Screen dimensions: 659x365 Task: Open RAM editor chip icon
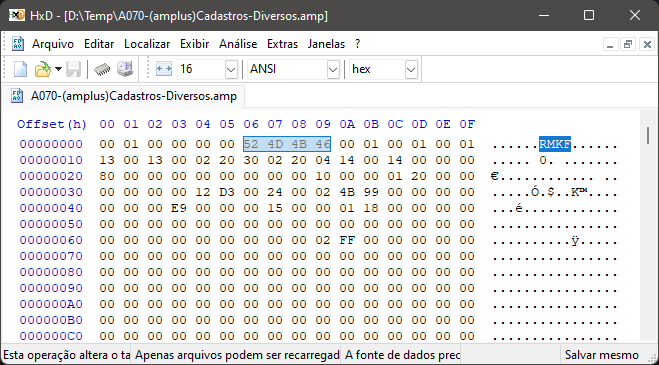102,69
